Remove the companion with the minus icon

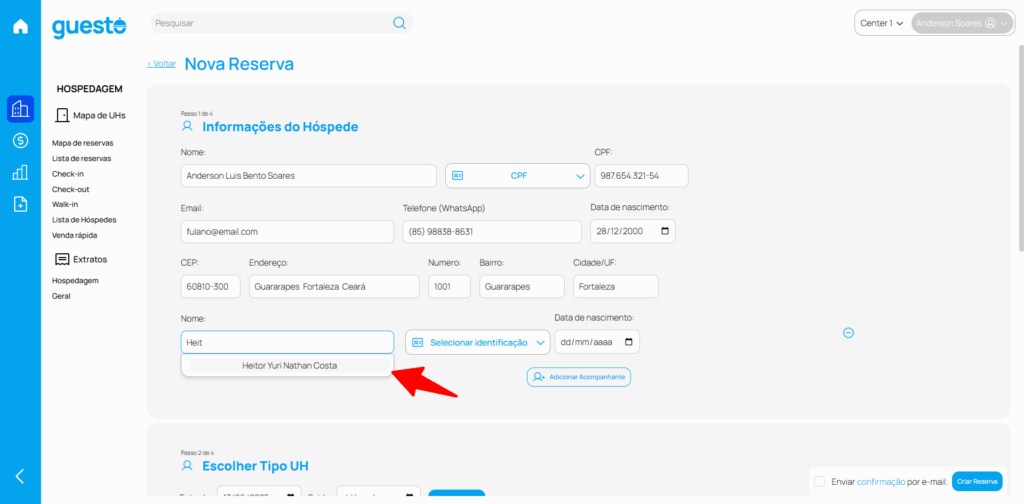848,333
